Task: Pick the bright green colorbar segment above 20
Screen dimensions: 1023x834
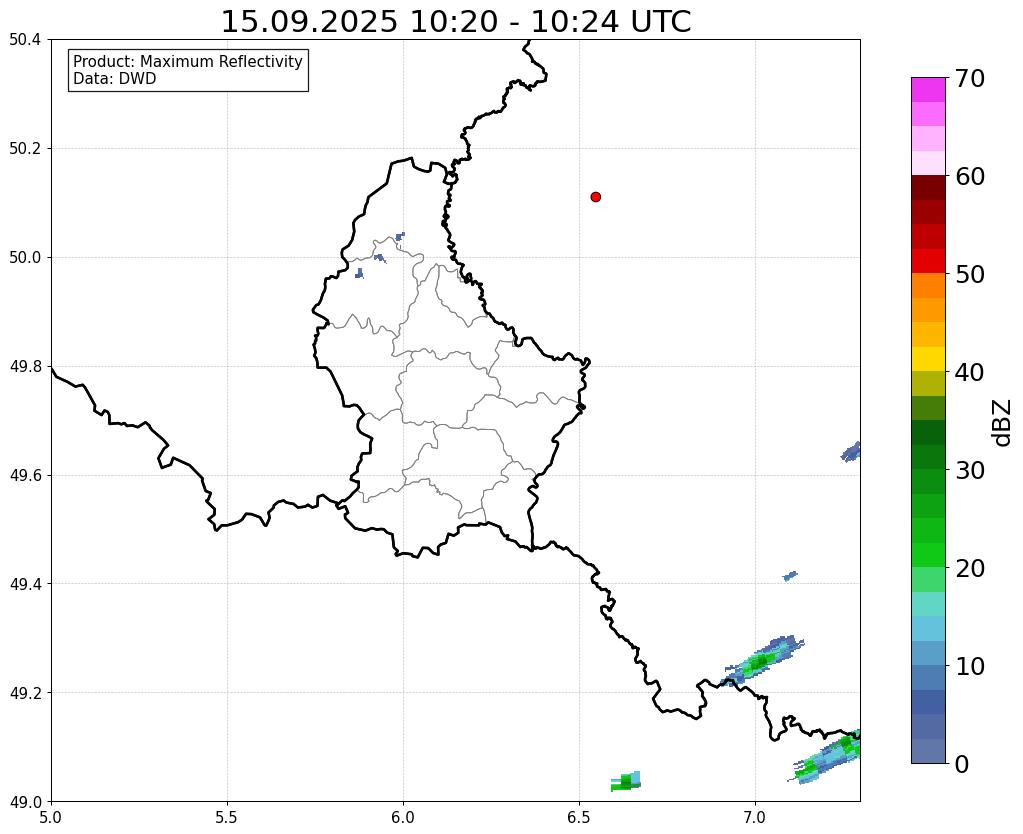Action: click(x=928, y=555)
